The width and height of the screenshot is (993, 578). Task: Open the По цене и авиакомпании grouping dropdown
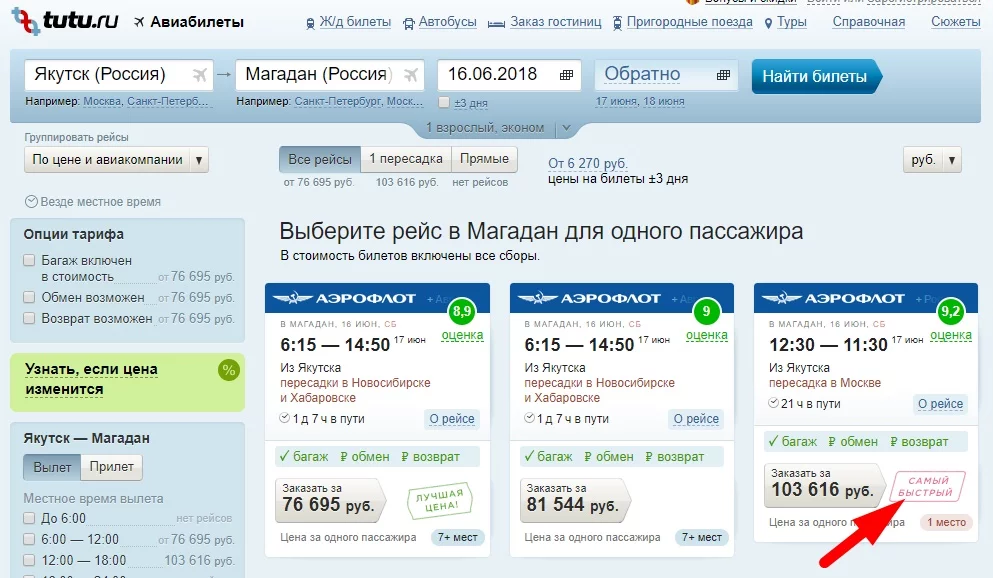point(116,160)
